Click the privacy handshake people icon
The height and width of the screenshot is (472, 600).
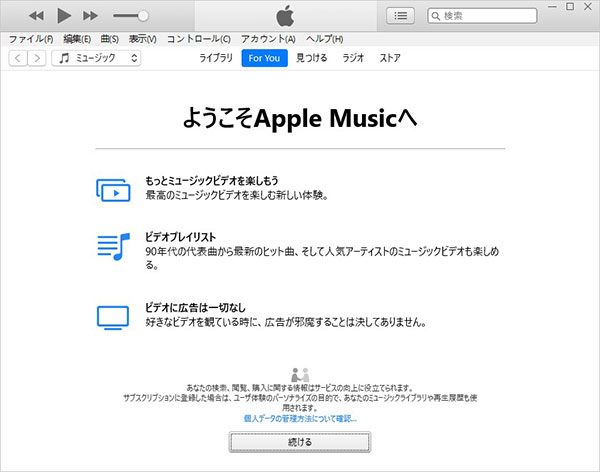point(300,375)
